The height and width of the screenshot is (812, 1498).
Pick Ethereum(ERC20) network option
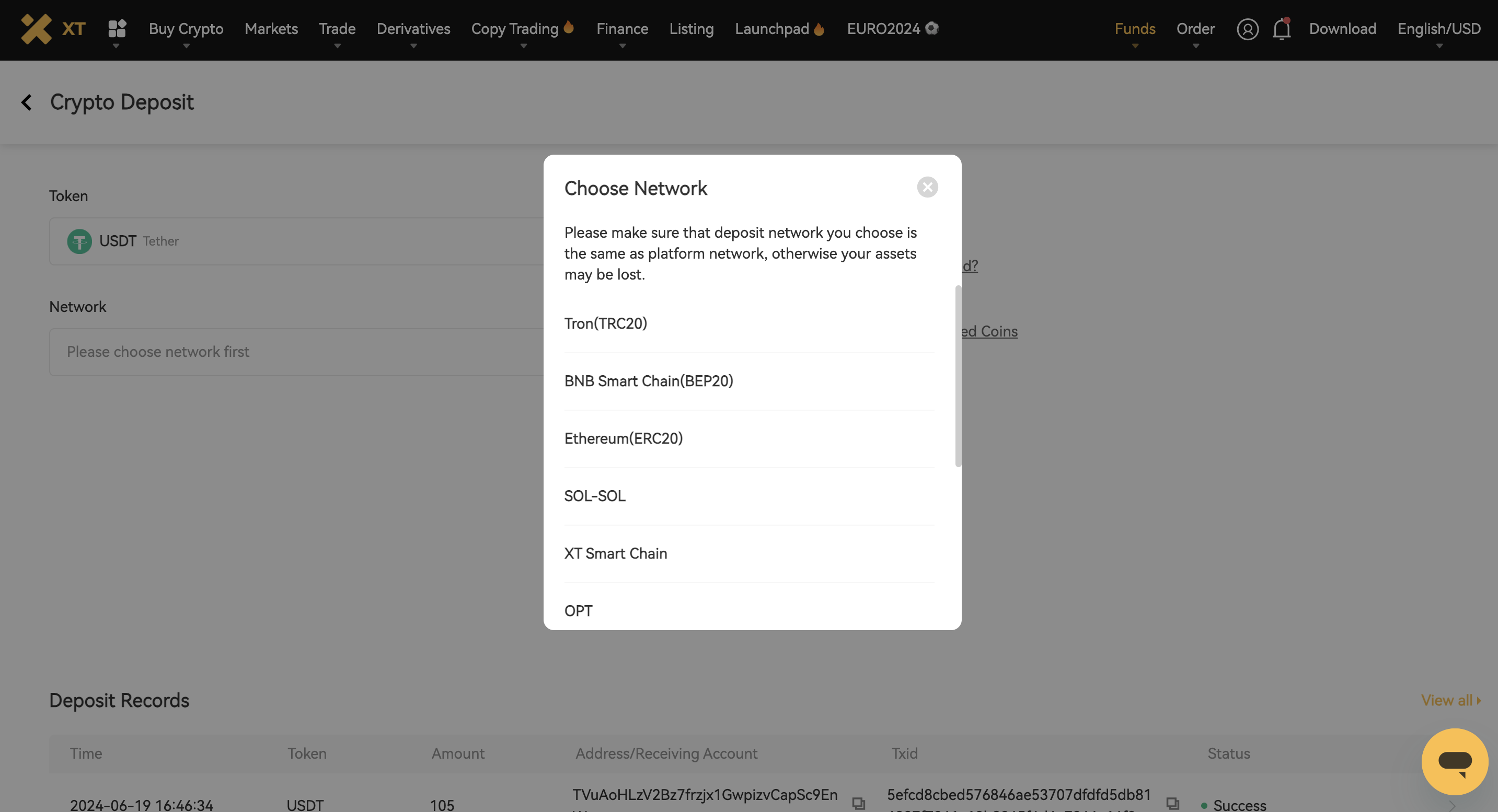[624, 439]
